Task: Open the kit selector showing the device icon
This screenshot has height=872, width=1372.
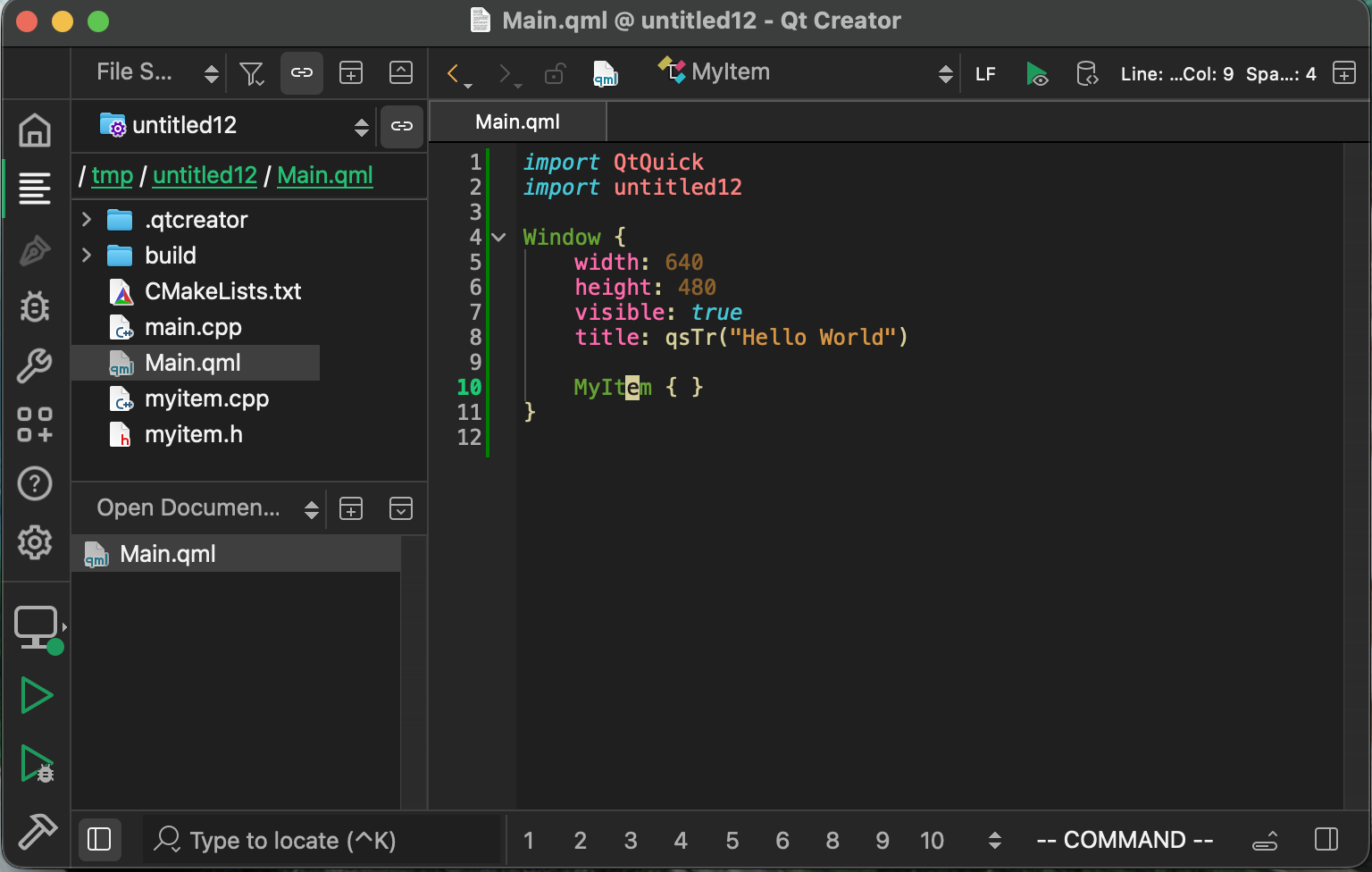Action: point(36,628)
